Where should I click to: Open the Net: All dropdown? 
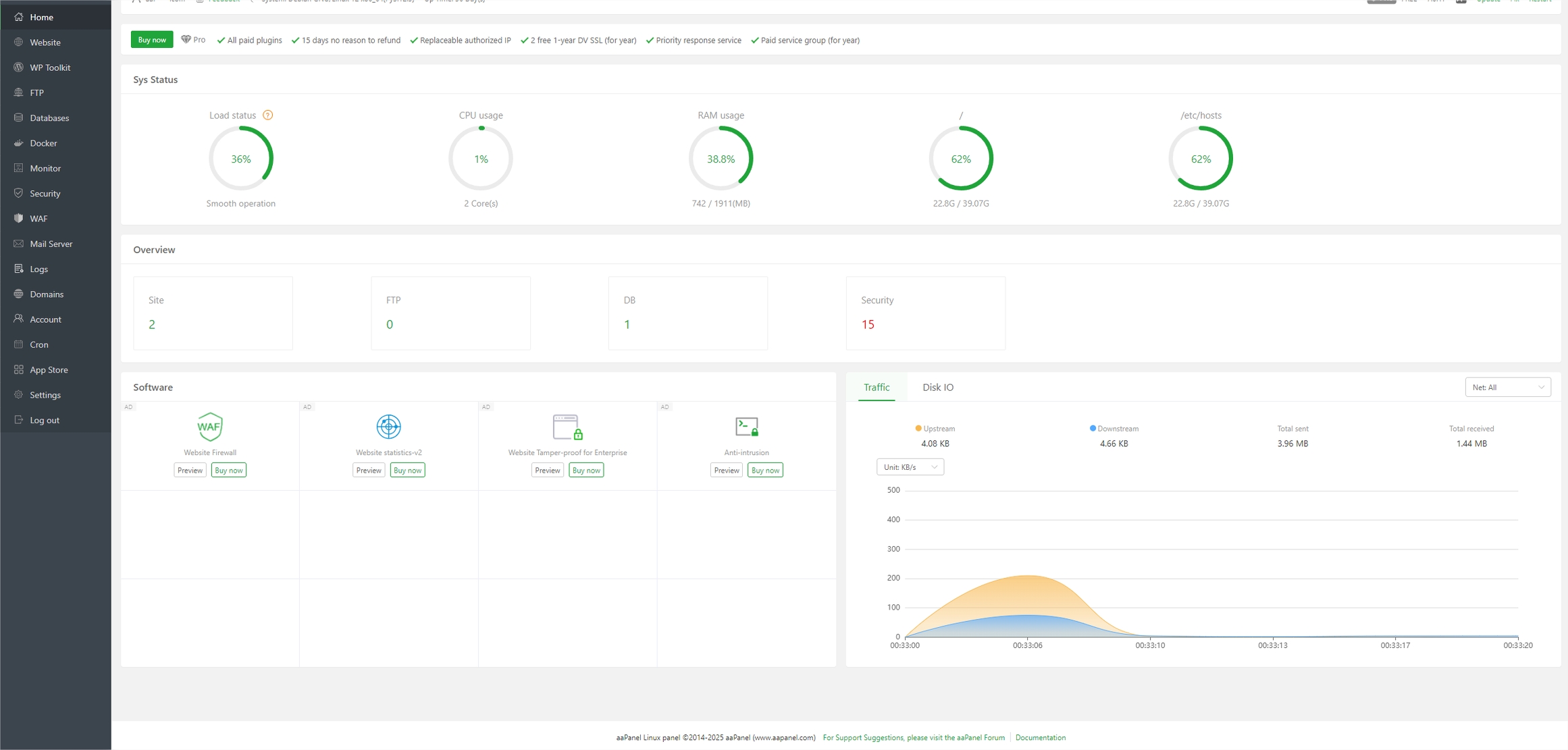1507,387
